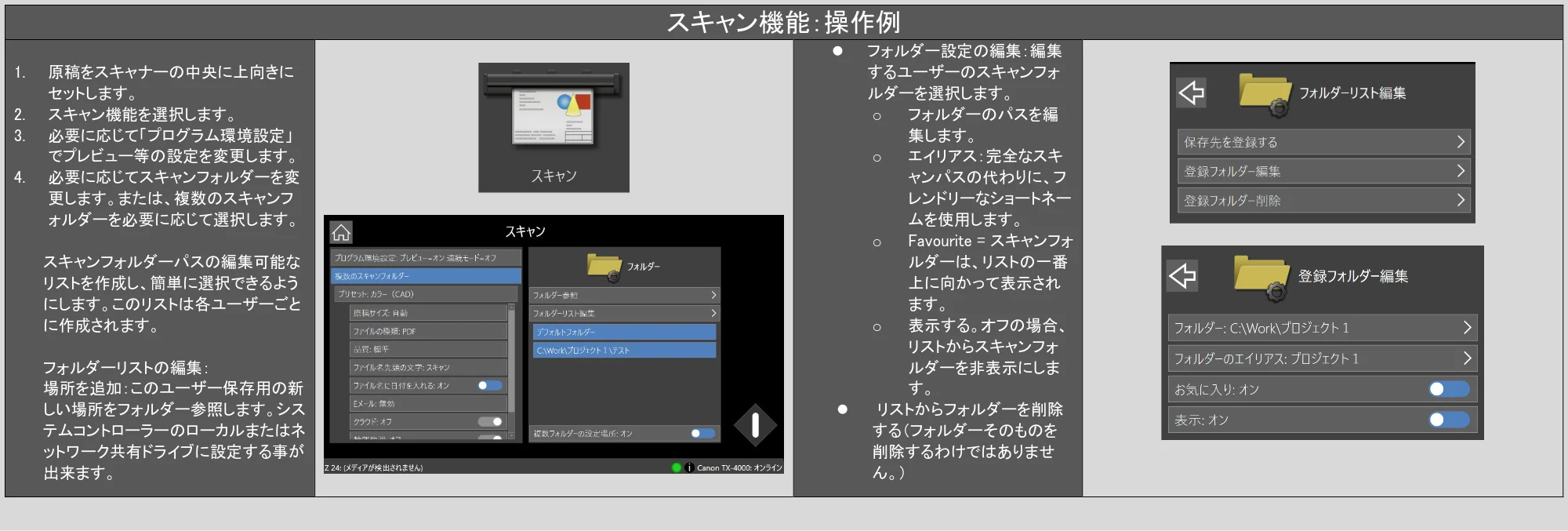Image resolution: width=1568 pixels, height=531 pixels.
Task: Edit フォルダーのエイリアス: プロジェクト1 row
Action: click(1323, 358)
